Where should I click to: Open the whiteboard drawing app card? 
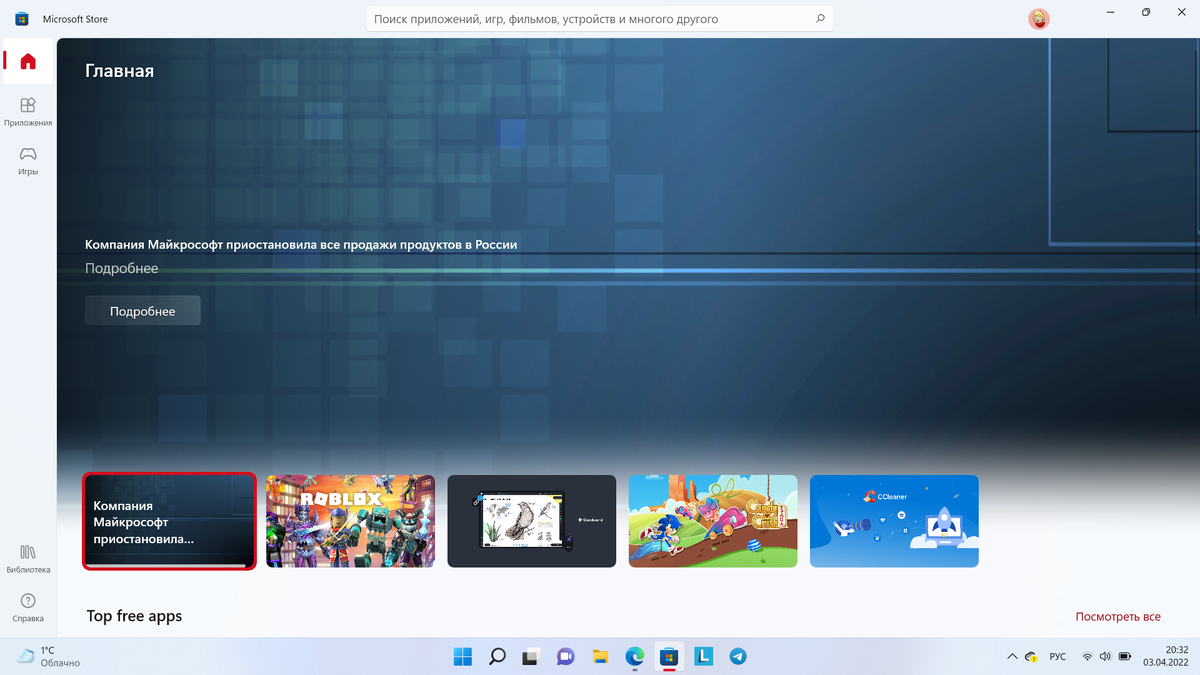point(531,521)
